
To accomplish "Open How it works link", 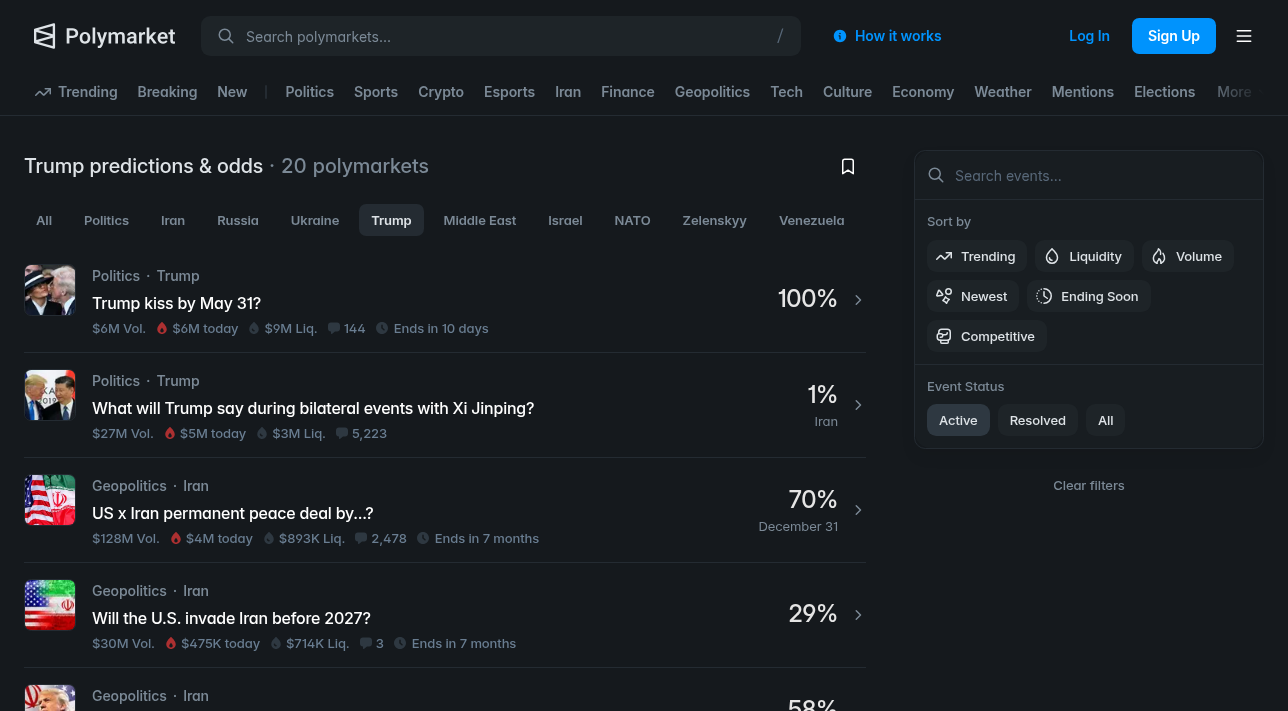I will point(887,36).
